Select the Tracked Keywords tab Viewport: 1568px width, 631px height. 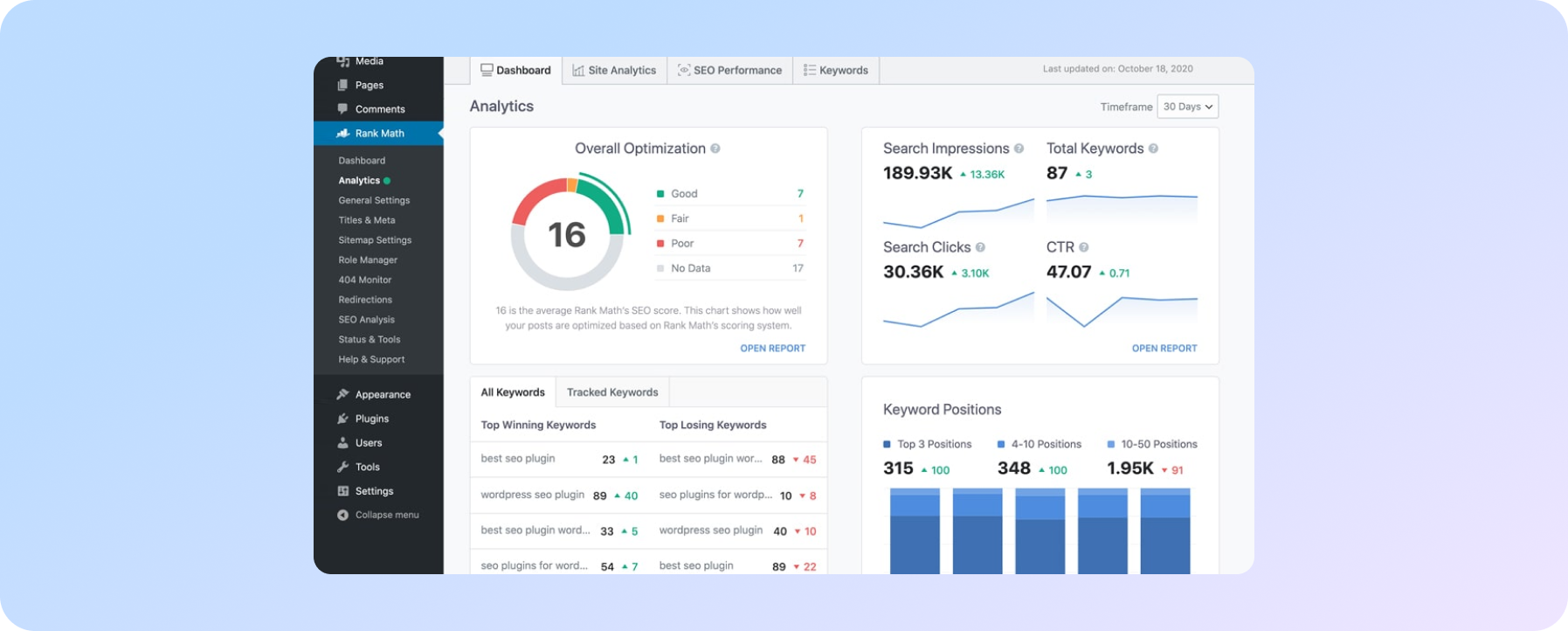click(611, 392)
